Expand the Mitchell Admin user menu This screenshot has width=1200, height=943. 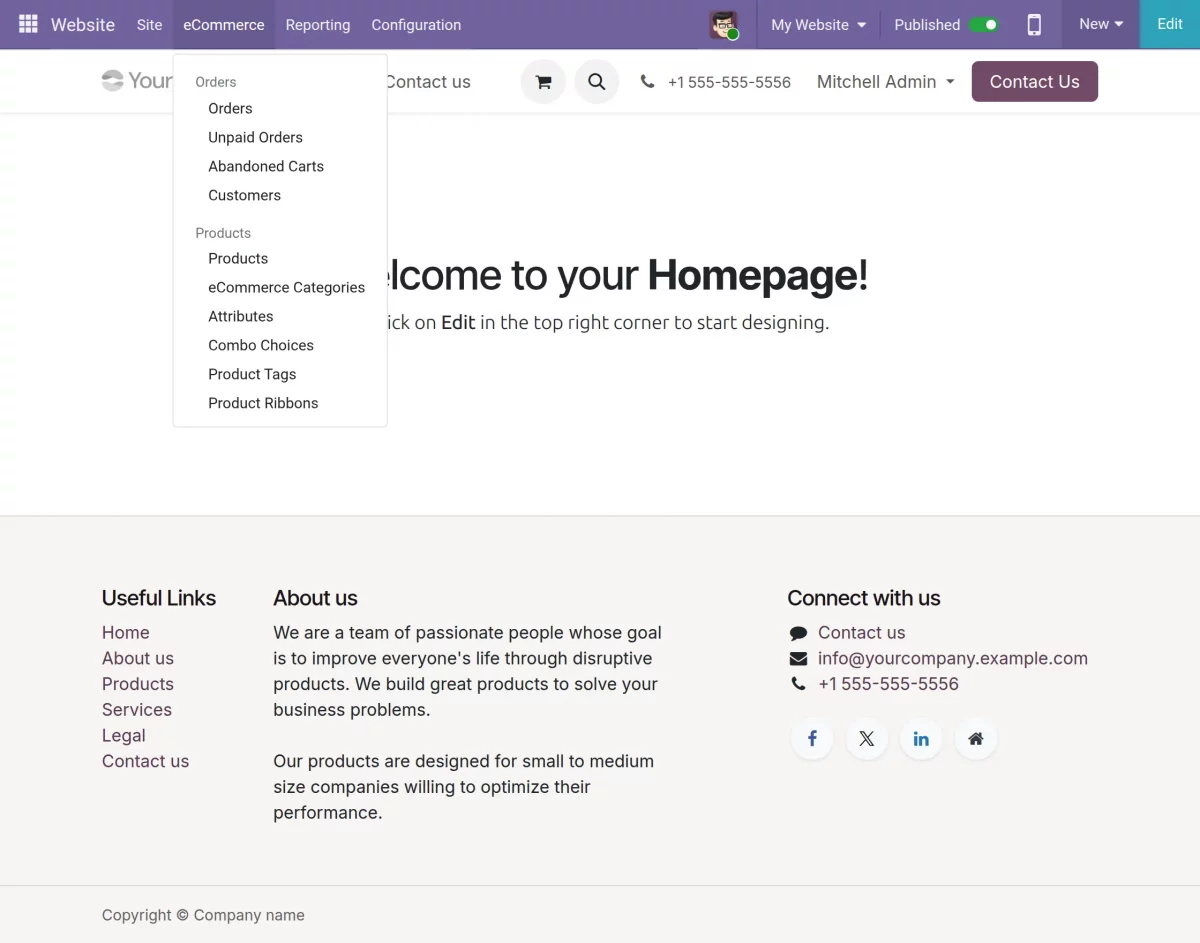point(885,82)
